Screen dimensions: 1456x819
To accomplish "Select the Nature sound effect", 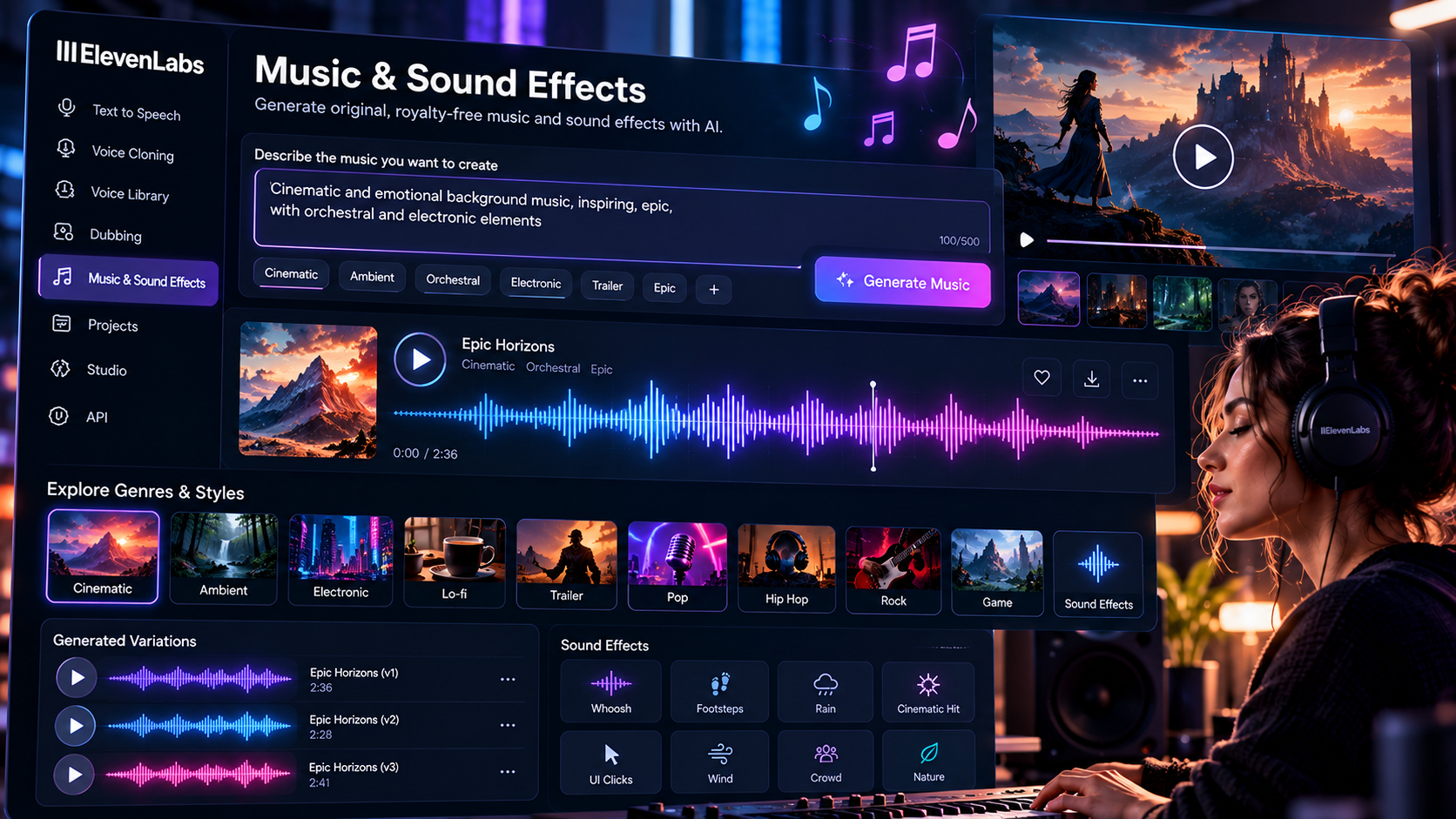I will (x=928, y=760).
